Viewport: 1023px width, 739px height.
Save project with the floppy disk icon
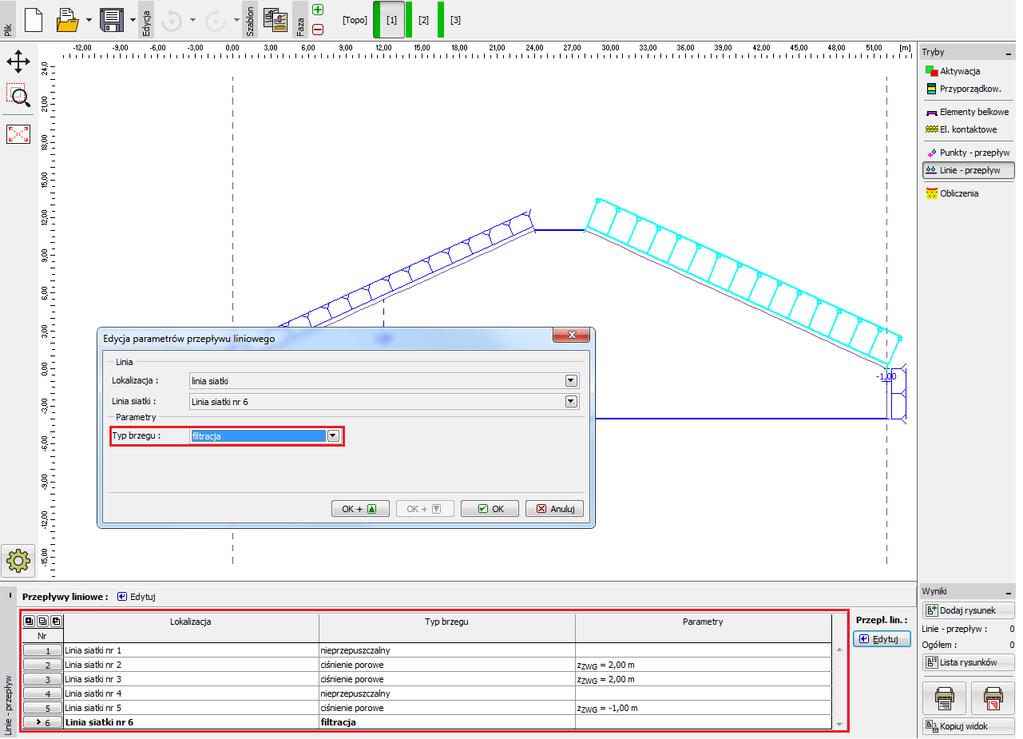point(112,20)
